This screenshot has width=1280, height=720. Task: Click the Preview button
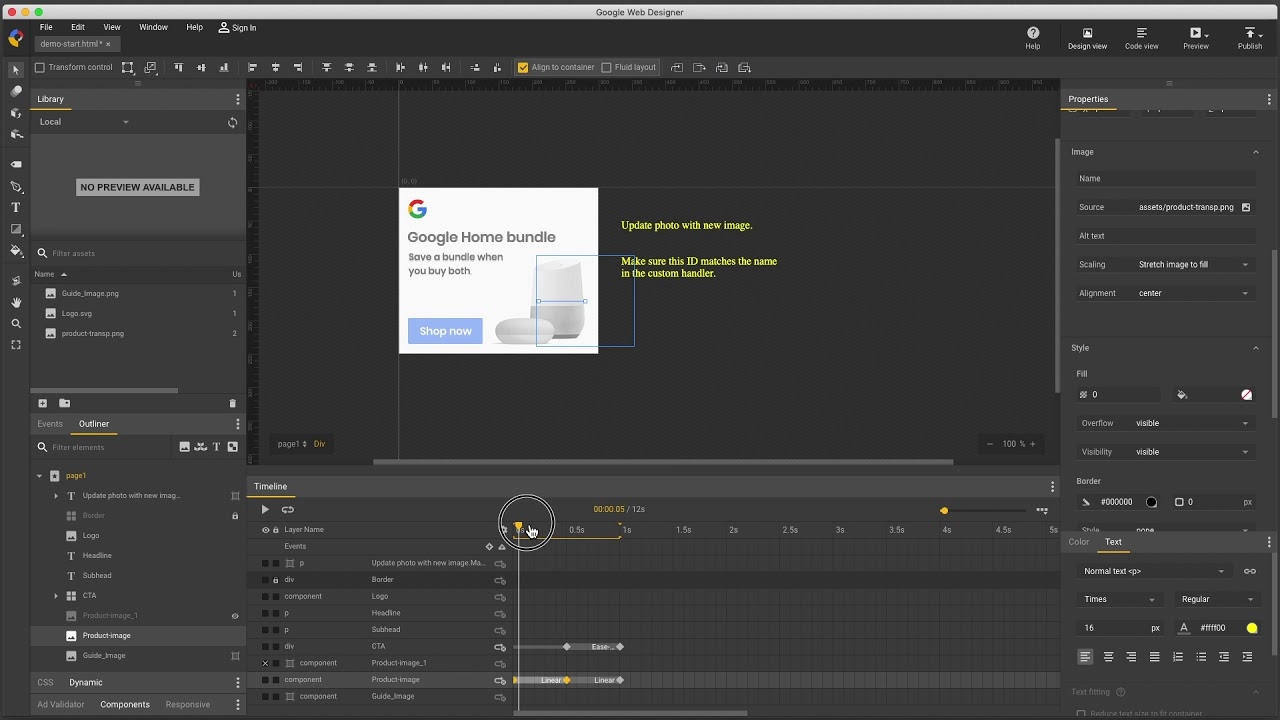(x=1196, y=38)
